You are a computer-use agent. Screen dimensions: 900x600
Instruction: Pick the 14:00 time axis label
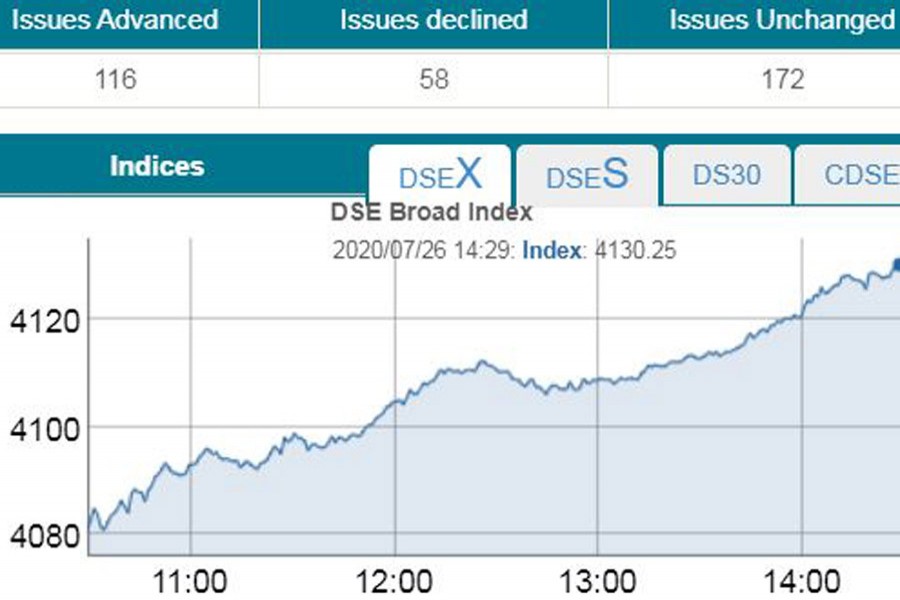click(802, 581)
